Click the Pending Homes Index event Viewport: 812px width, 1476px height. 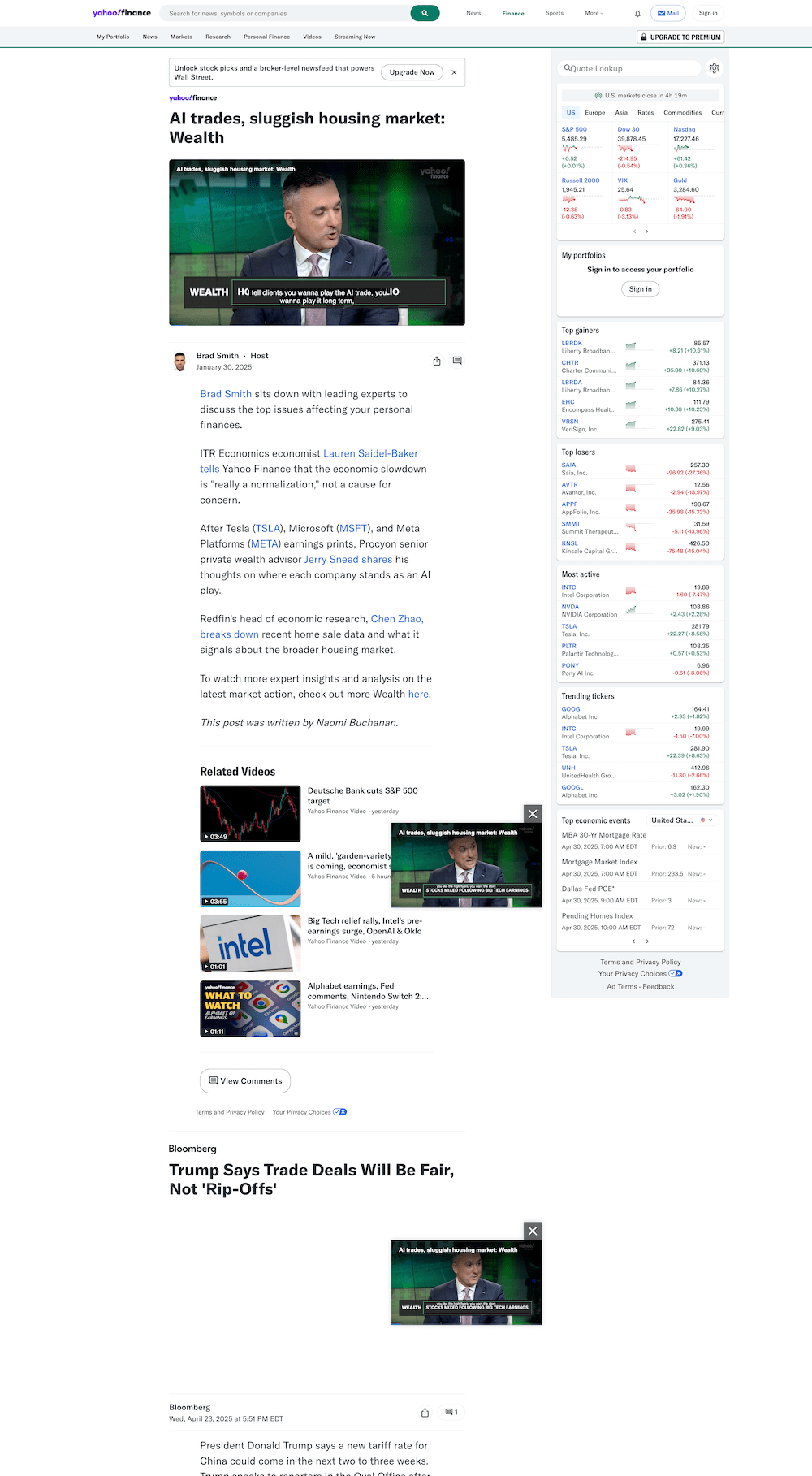(x=598, y=916)
